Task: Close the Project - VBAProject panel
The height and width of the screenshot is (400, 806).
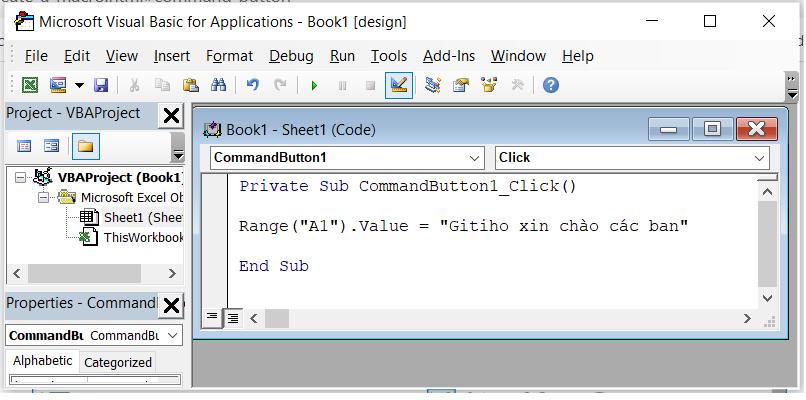Action: [171, 116]
